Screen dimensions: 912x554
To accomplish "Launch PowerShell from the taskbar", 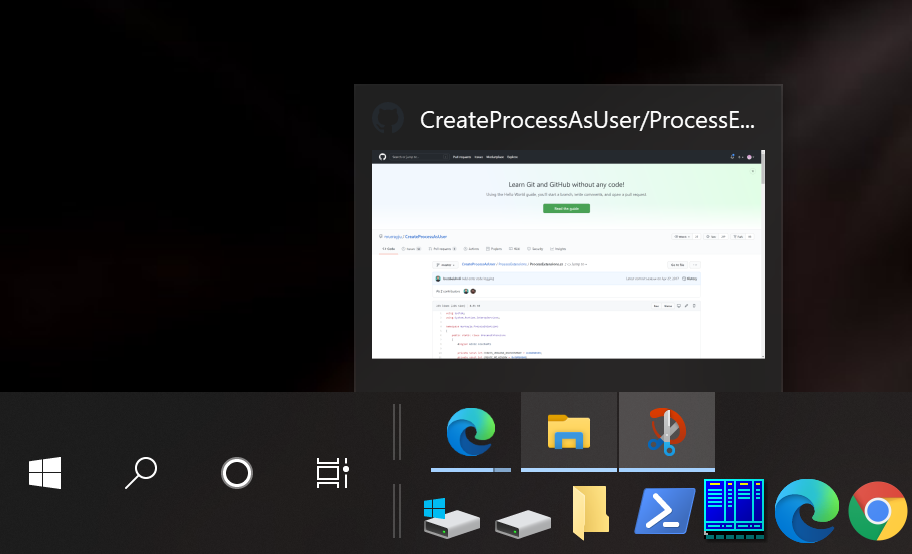I will (x=664, y=511).
